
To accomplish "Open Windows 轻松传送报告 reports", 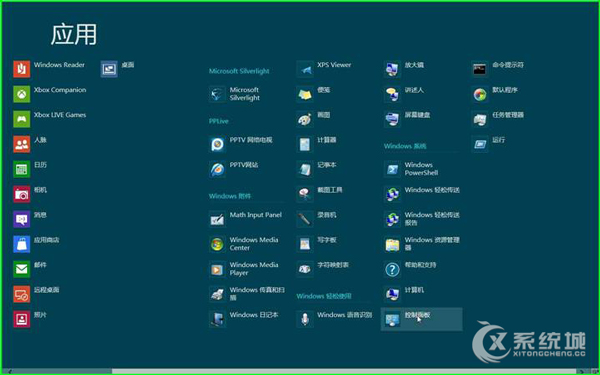I will tap(422, 219).
